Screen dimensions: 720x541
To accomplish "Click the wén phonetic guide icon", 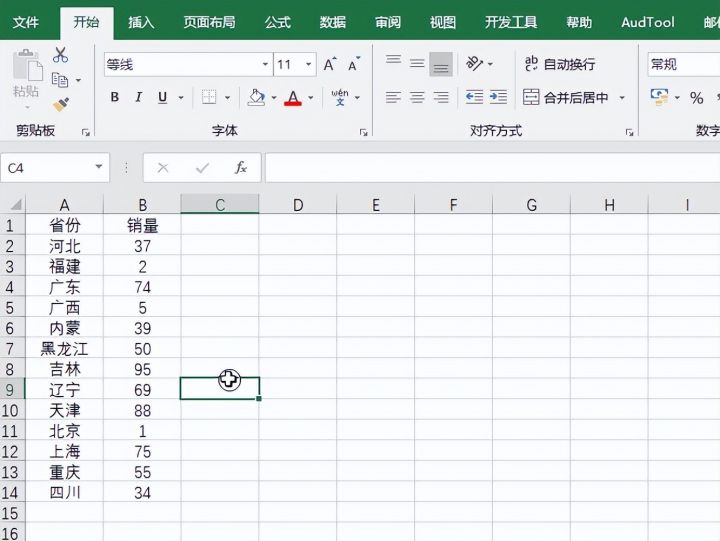I will pyautogui.click(x=340, y=97).
